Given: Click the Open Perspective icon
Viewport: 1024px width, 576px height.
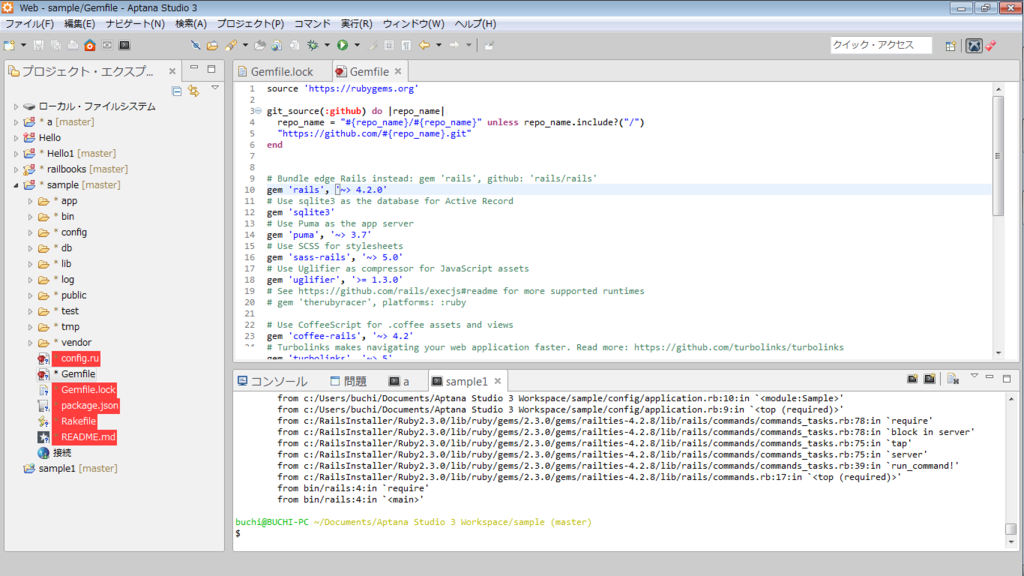Looking at the screenshot, I should 951,46.
